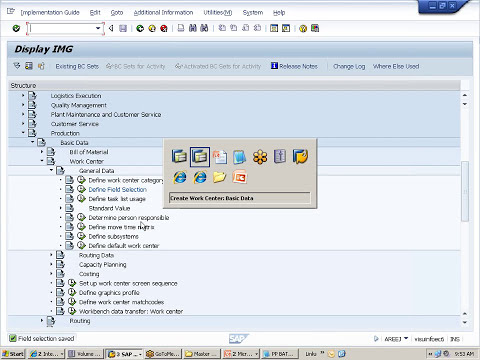Open the Utilities menu
This screenshot has height=360, width=480.
[218, 13]
